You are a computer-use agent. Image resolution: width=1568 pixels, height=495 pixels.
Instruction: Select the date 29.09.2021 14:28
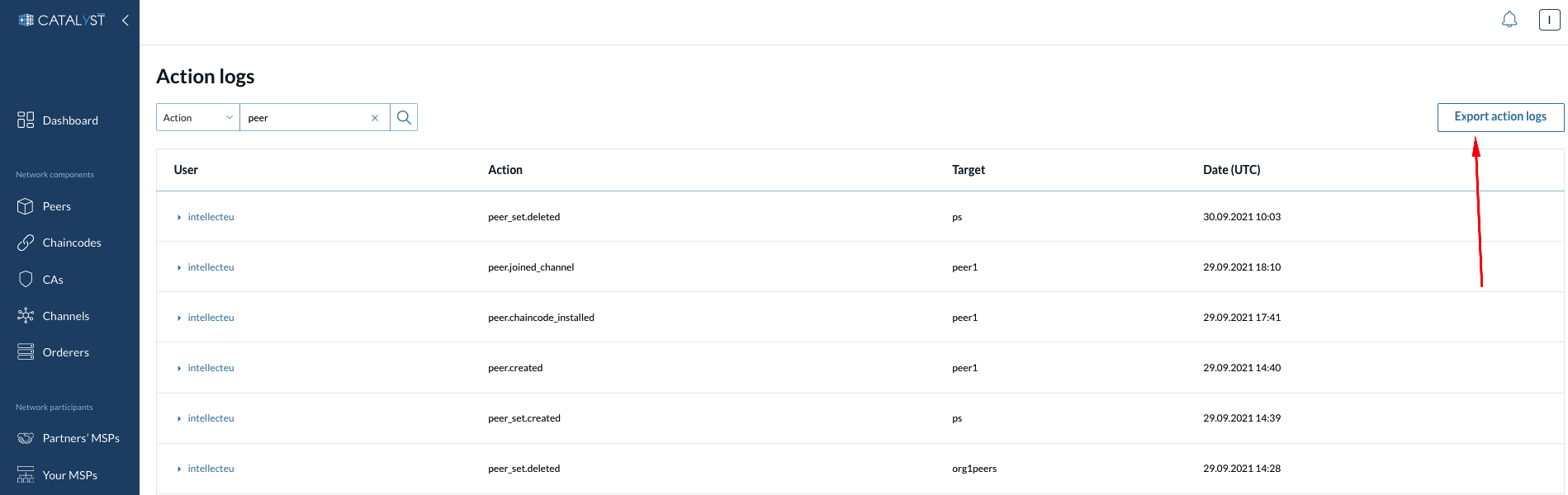1242,469
